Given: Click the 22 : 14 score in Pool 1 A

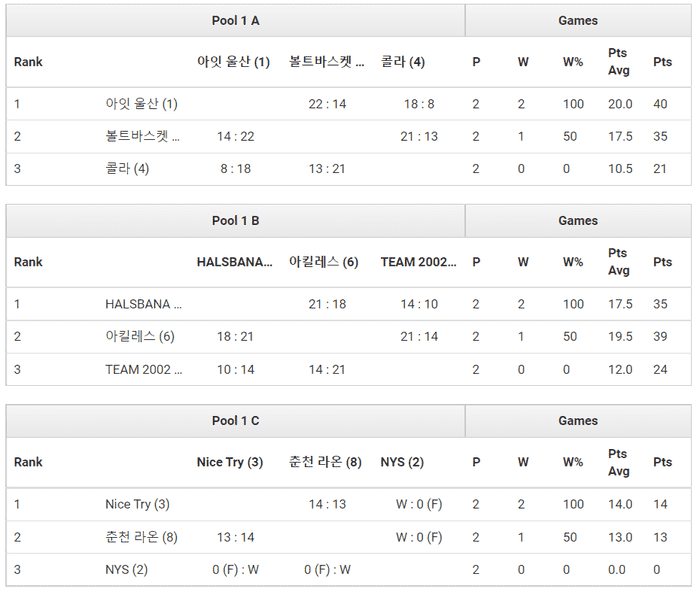Looking at the screenshot, I should tap(327, 104).
